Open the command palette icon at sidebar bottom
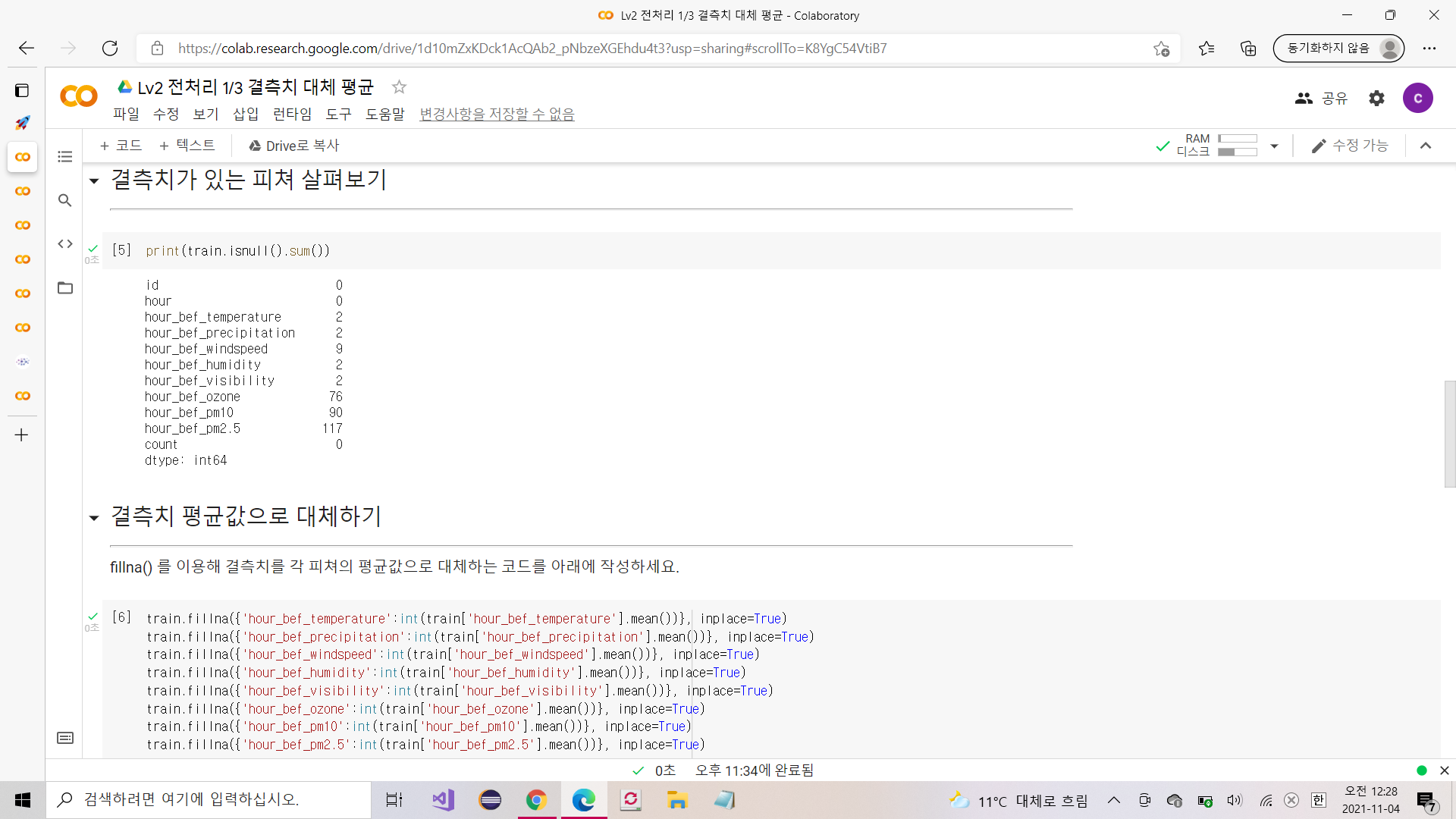Screen dimensions: 1456x819 tap(65, 738)
